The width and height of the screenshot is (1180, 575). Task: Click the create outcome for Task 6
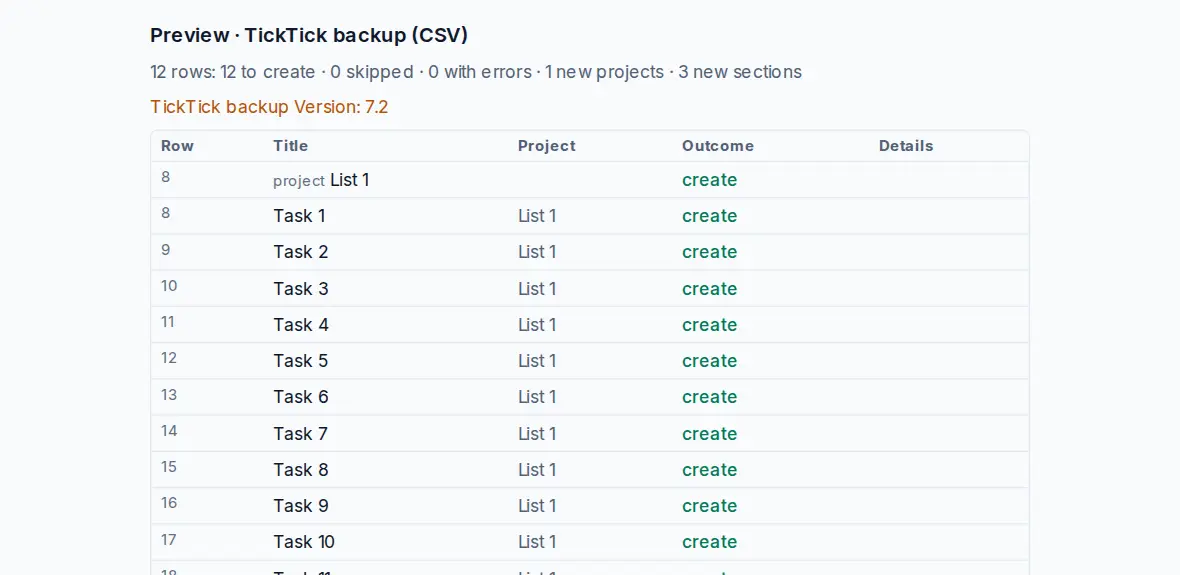tap(710, 397)
